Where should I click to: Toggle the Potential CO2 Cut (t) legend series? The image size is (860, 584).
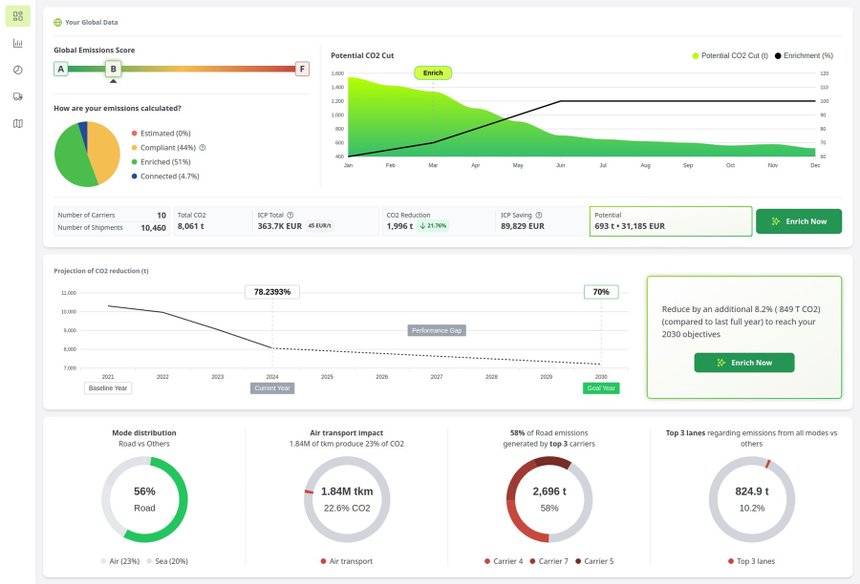(730, 55)
